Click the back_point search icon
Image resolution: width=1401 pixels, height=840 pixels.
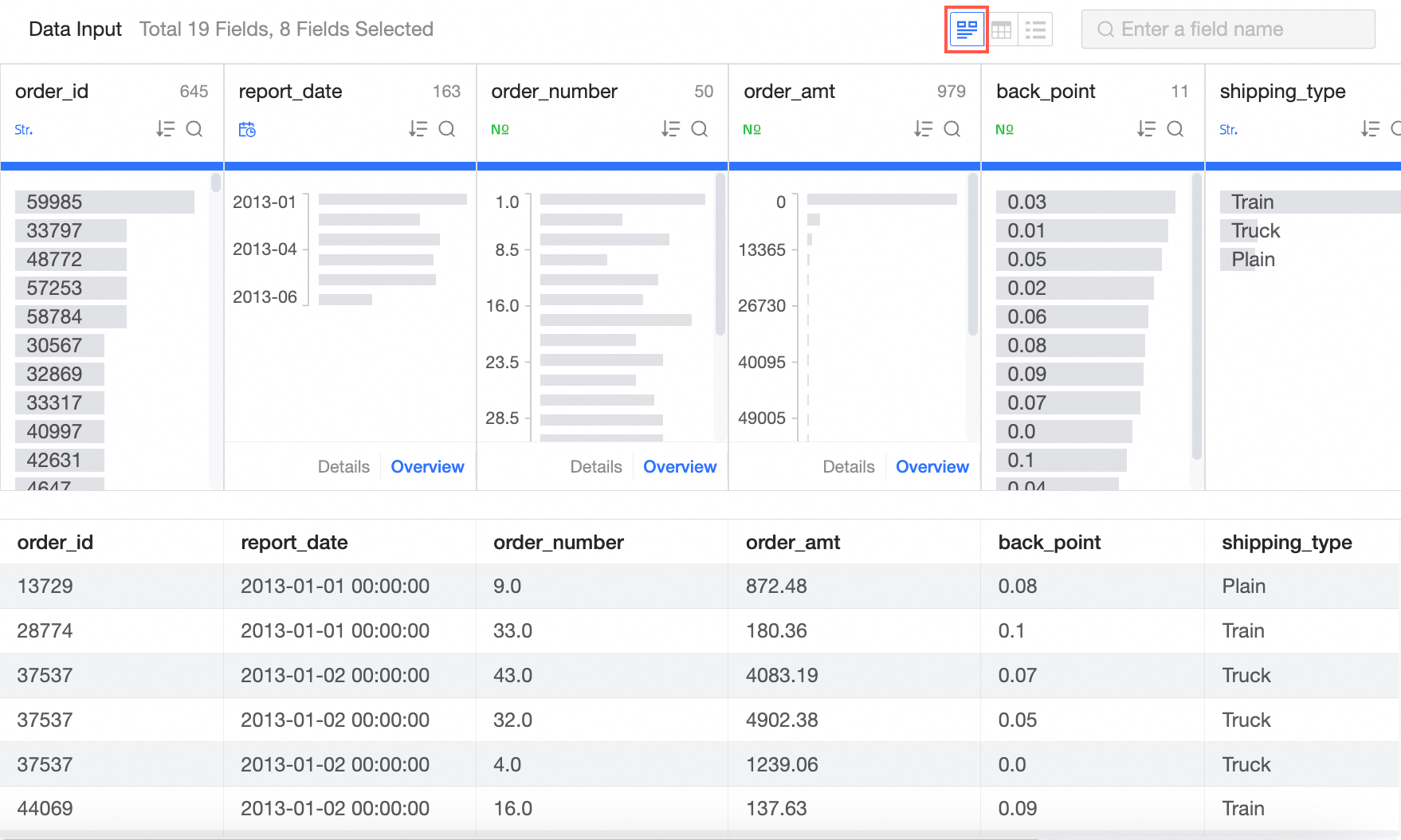[x=1175, y=129]
